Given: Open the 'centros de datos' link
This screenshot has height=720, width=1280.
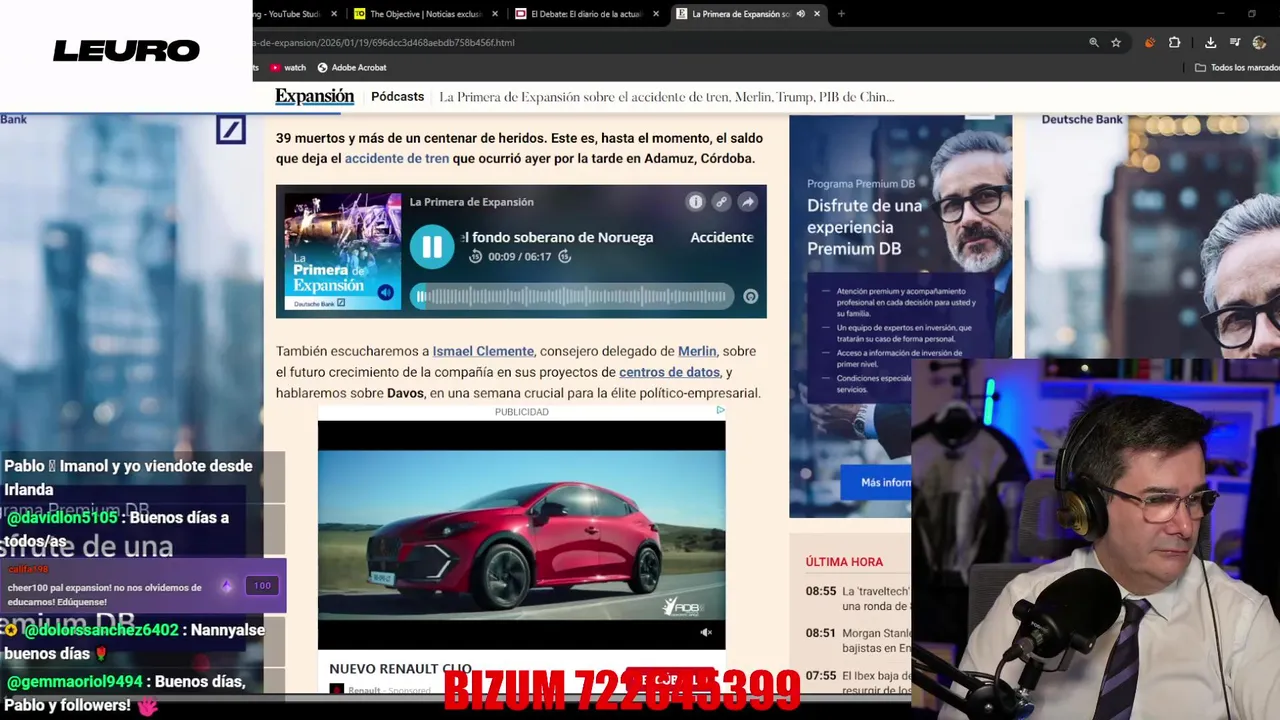Looking at the screenshot, I should tap(669, 372).
